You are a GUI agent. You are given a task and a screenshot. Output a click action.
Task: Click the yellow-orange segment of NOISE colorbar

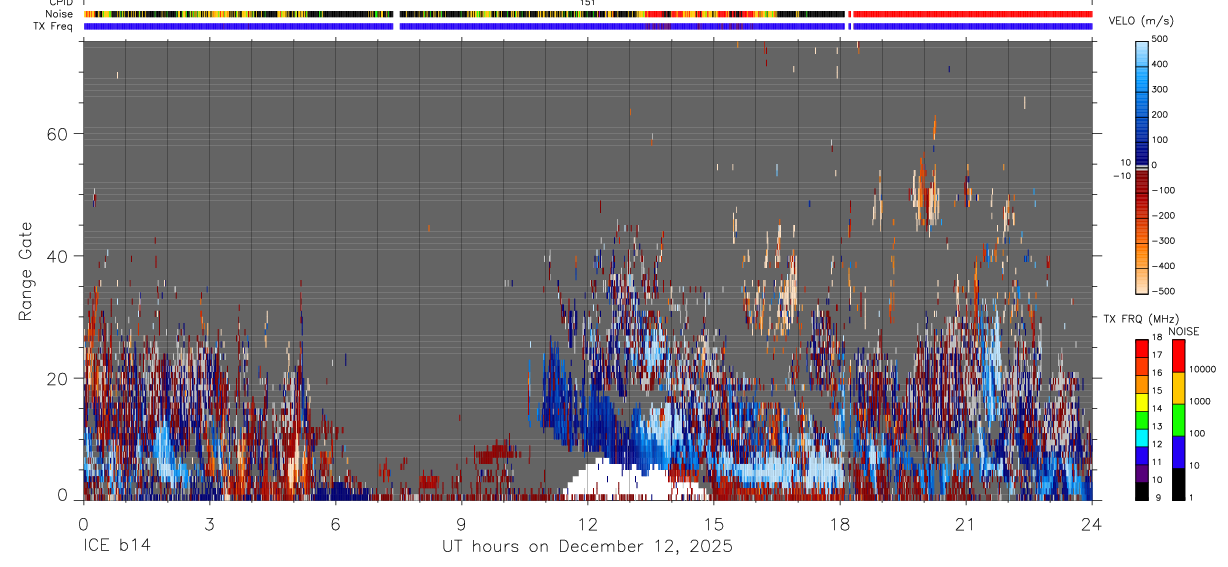click(1178, 388)
